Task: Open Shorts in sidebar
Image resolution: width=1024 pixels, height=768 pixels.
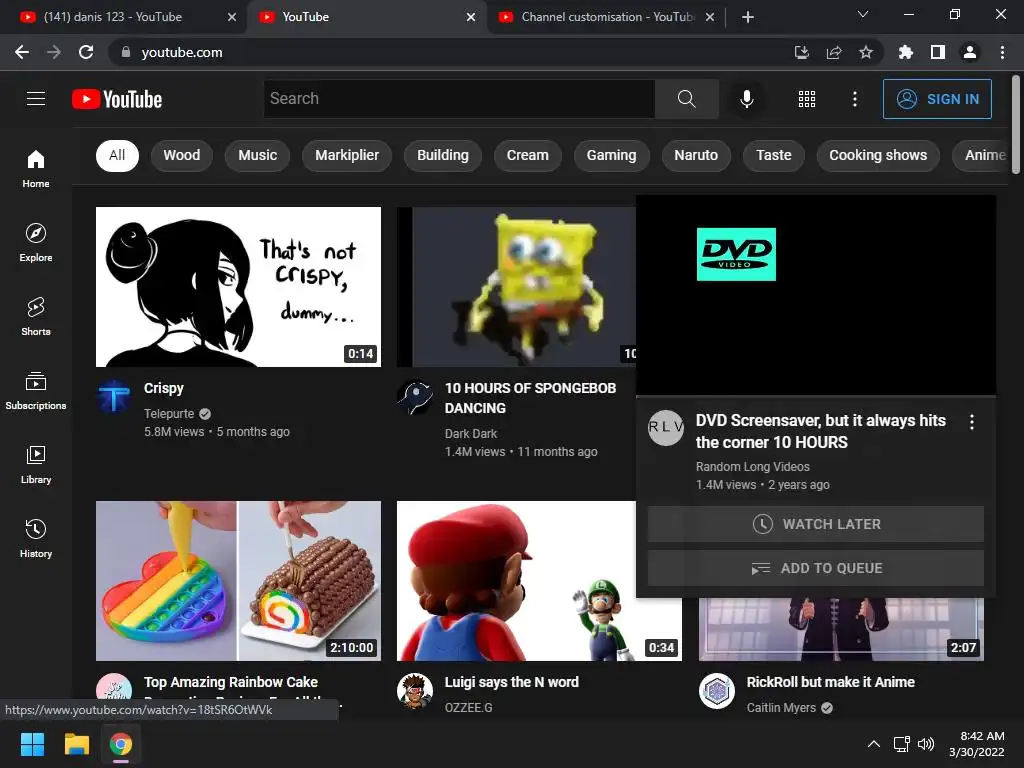Action: pyautogui.click(x=36, y=316)
